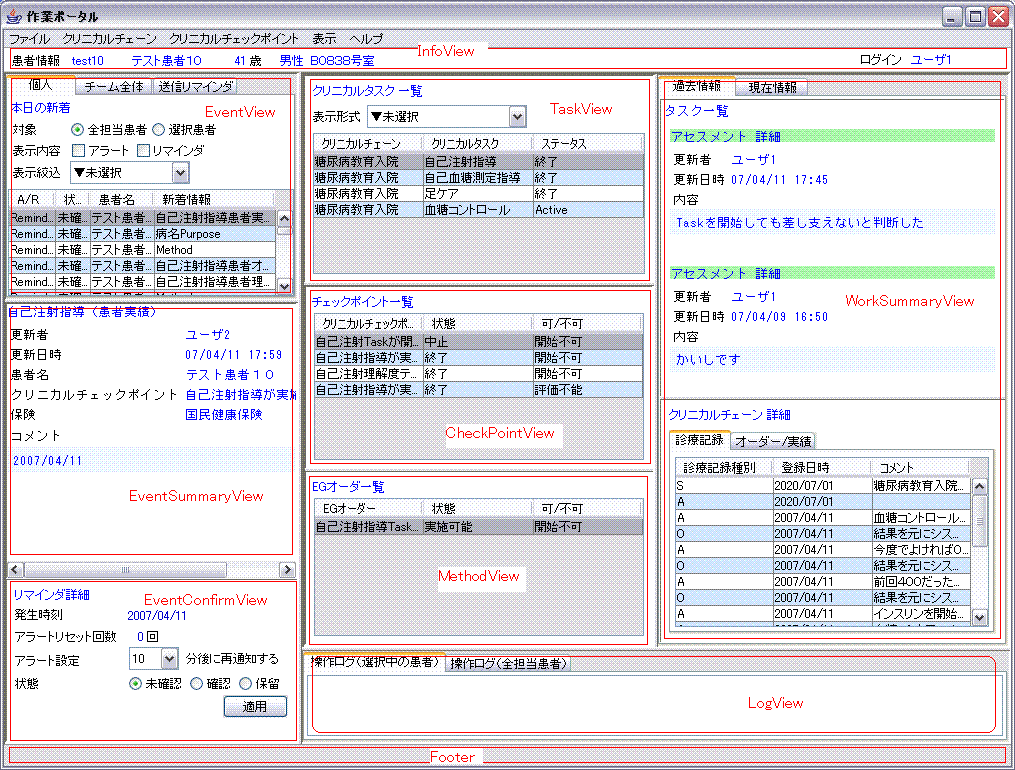The image size is (1015, 770).
Task: Select the 病名Purpose event row
Action: [143, 234]
